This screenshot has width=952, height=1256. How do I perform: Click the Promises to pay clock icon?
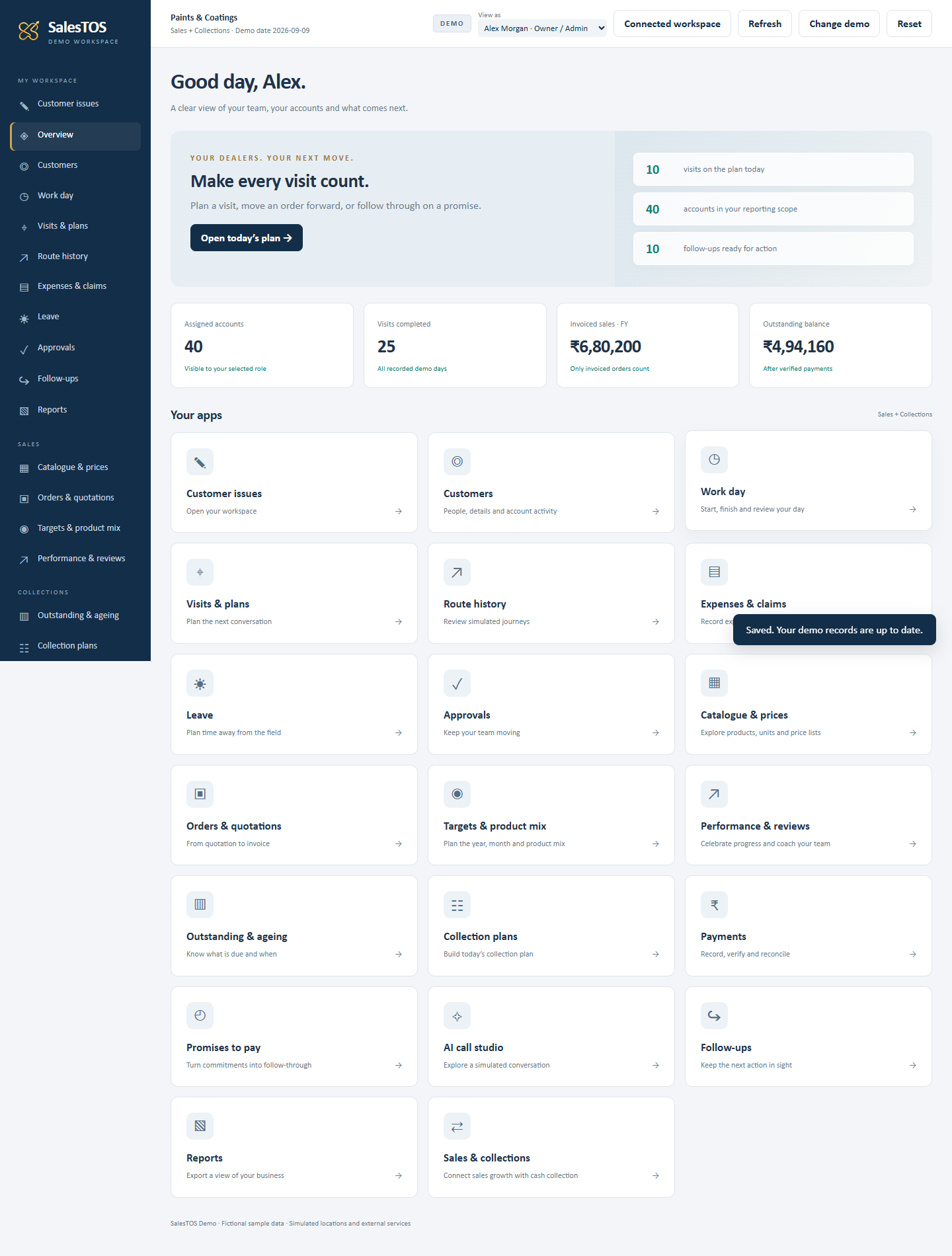point(200,1015)
